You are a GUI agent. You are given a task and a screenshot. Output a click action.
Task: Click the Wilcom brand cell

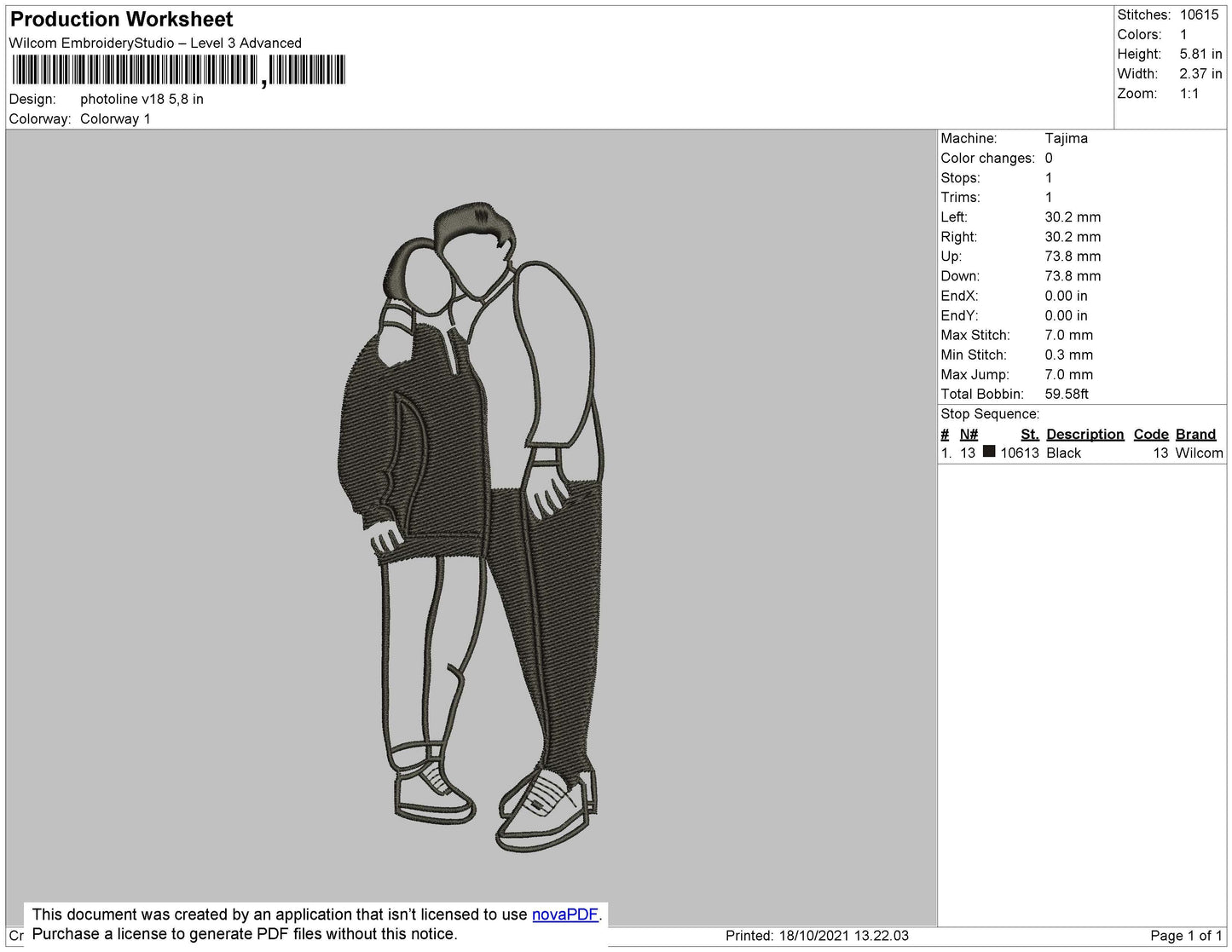(1199, 453)
